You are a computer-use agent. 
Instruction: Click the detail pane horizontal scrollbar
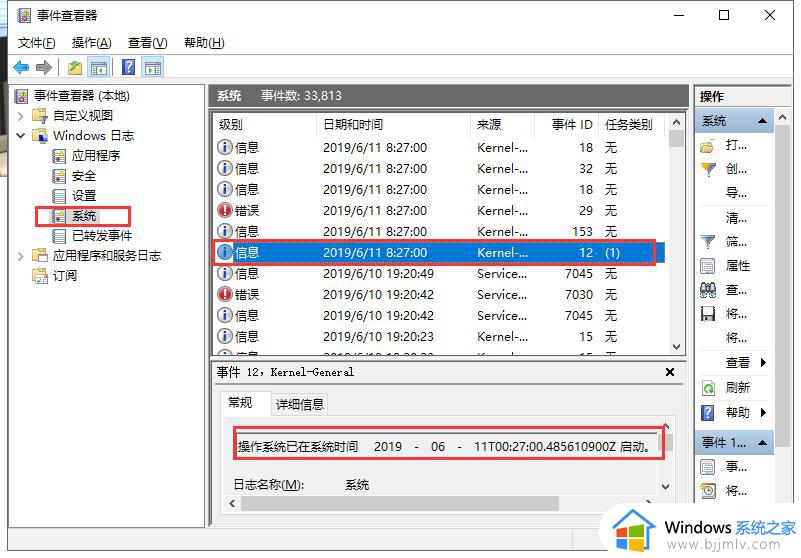point(399,504)
